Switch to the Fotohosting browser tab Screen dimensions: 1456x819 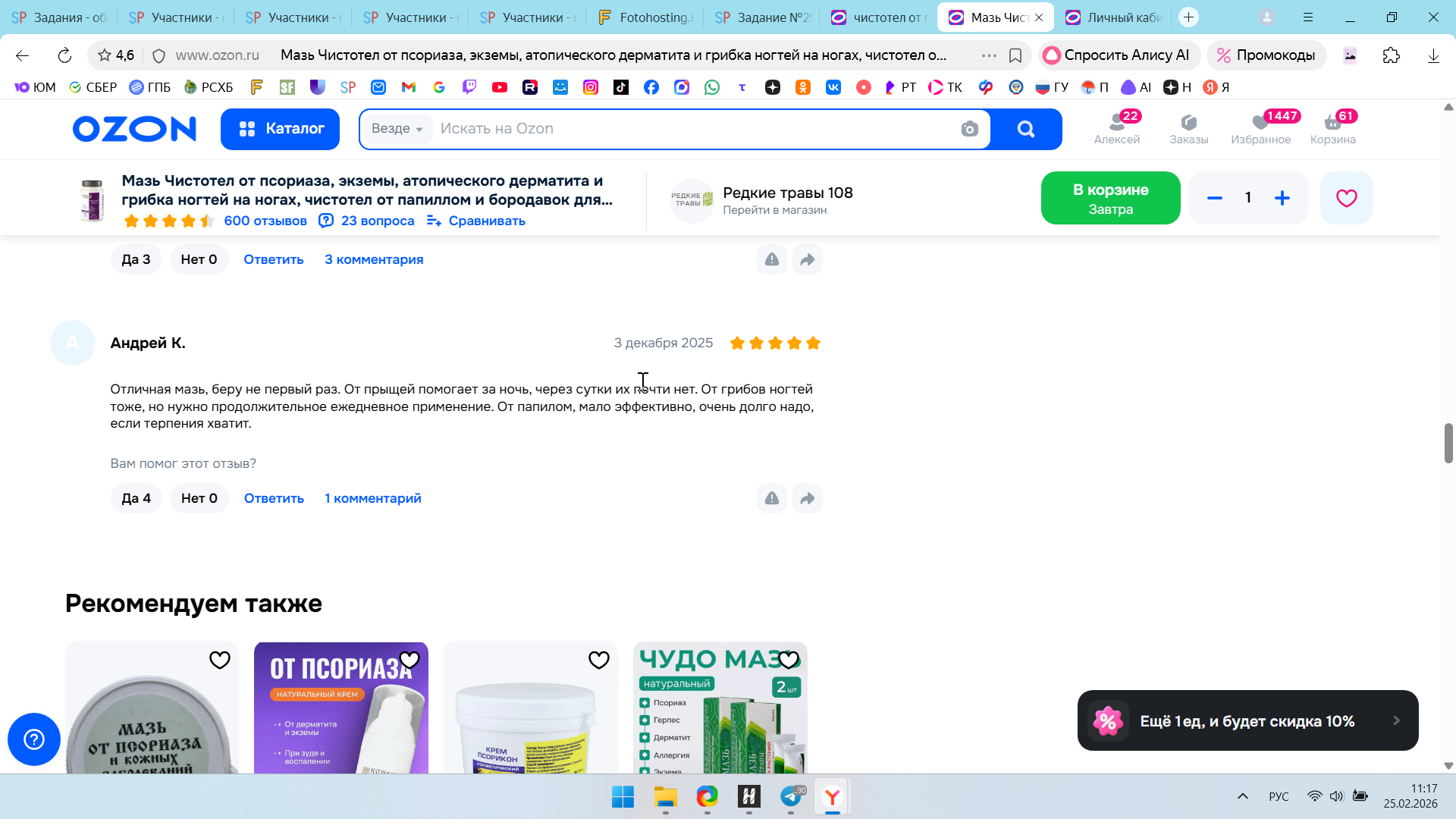coord(646,17)
